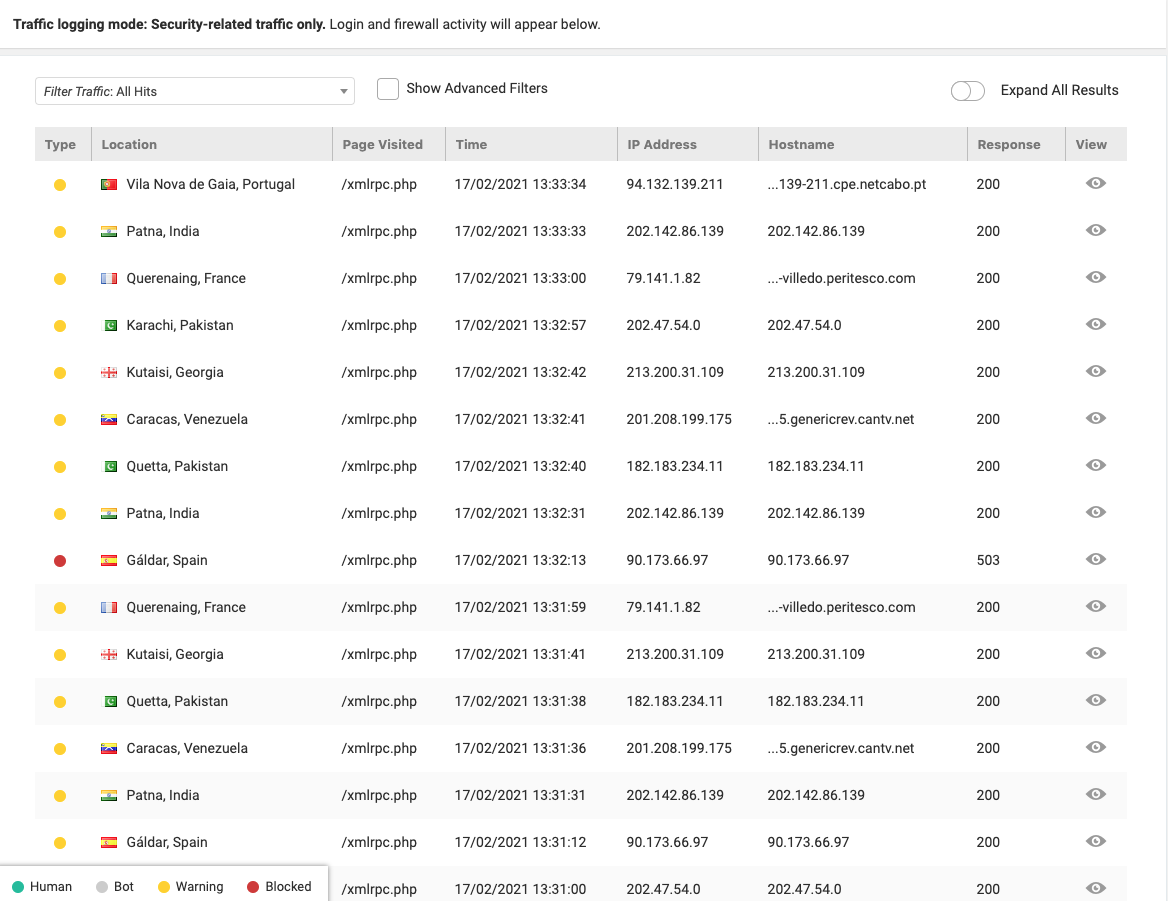This screenshot has width=1168, height=901.
Task: Click the India flag on the 13:33:33 row
Action: pos(109,231)
